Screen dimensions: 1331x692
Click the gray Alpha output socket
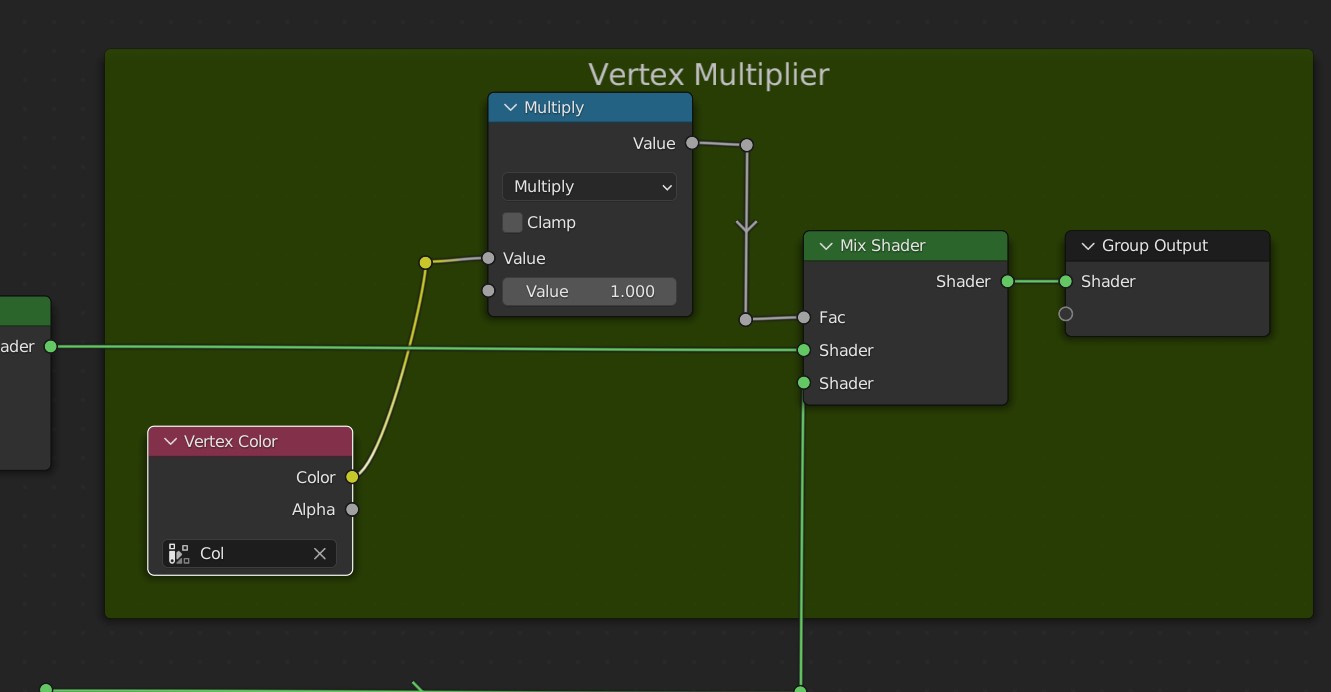coord(352,510)
